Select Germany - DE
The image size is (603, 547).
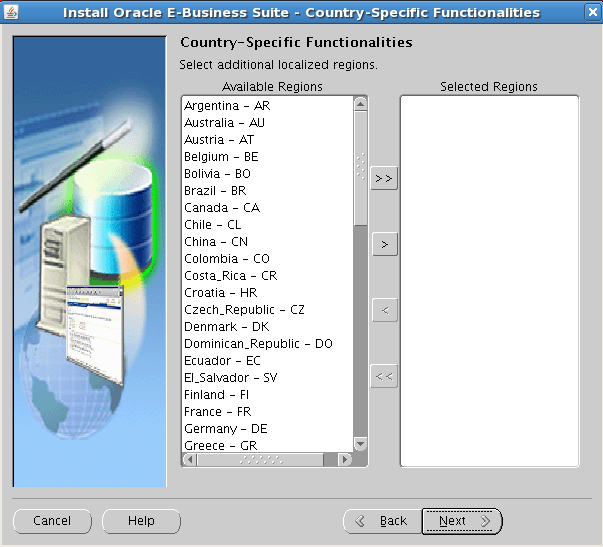point(267,429)
